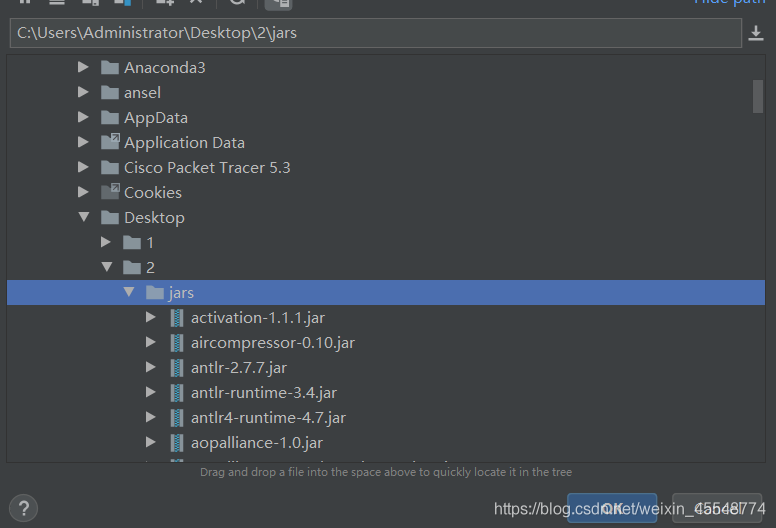Click the jars folder icon
Viewport: 776px width, 528px height.
[154, 293]
